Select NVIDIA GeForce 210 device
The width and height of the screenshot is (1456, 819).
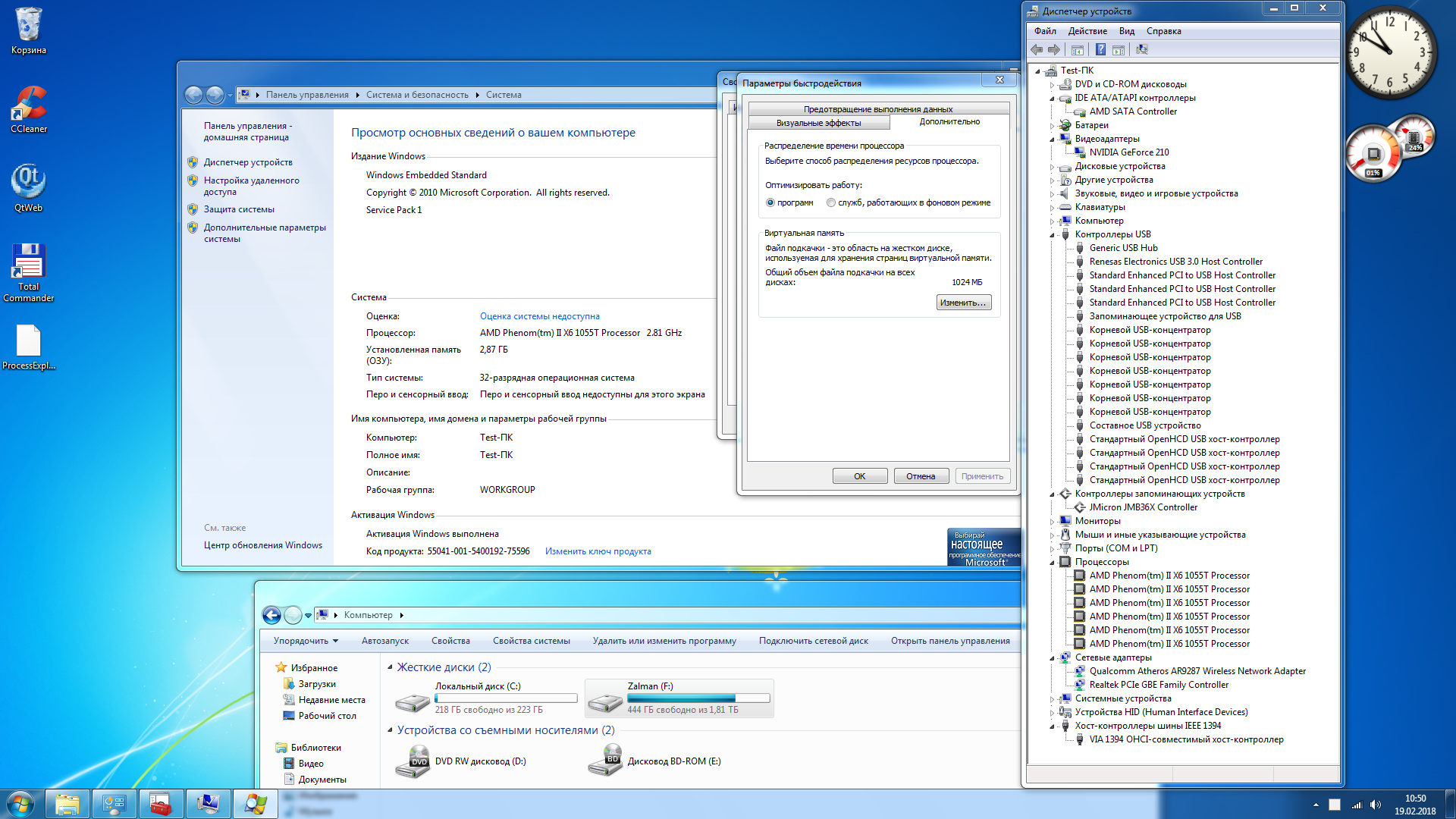tap(1128, 152)
